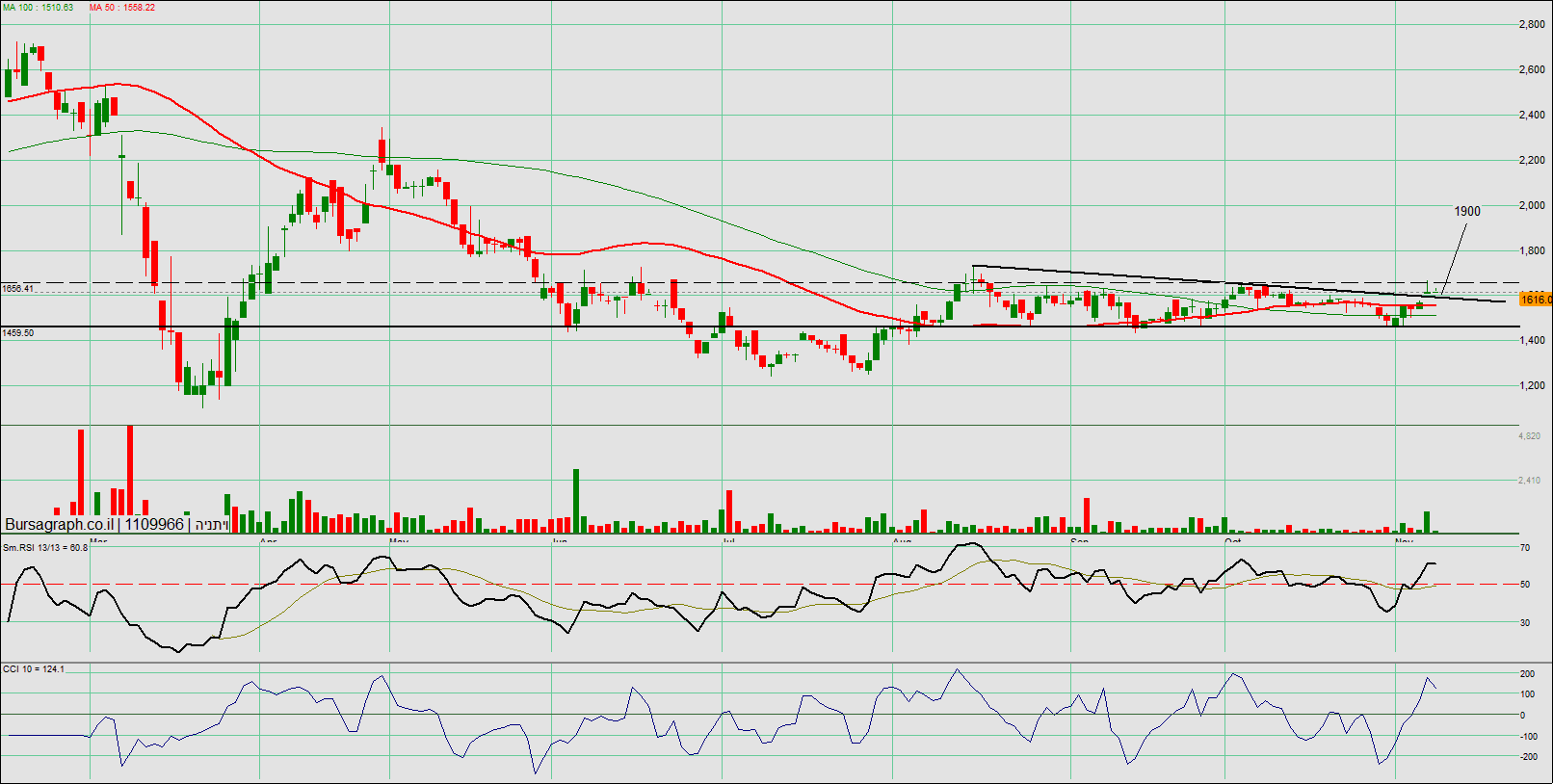
Task: Click the Sm.RSI 13/13 indicator label
Action: 44,548
